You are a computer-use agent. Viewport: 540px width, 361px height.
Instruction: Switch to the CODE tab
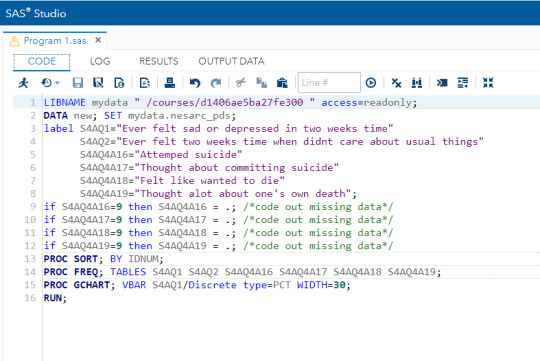[x=42, y=62]
